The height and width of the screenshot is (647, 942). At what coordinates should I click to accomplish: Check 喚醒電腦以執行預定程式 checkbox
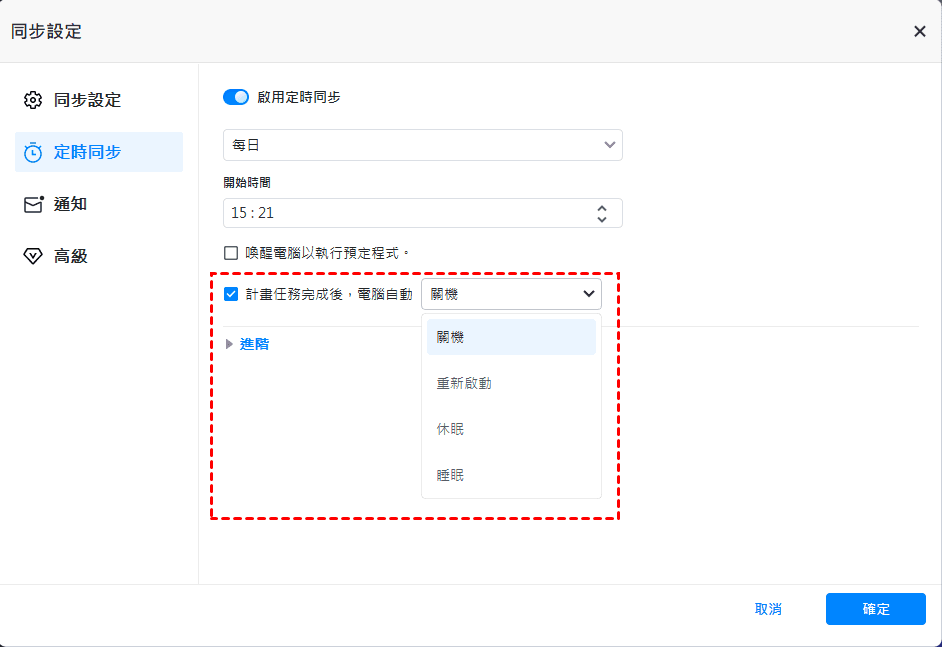pos(231,253)
